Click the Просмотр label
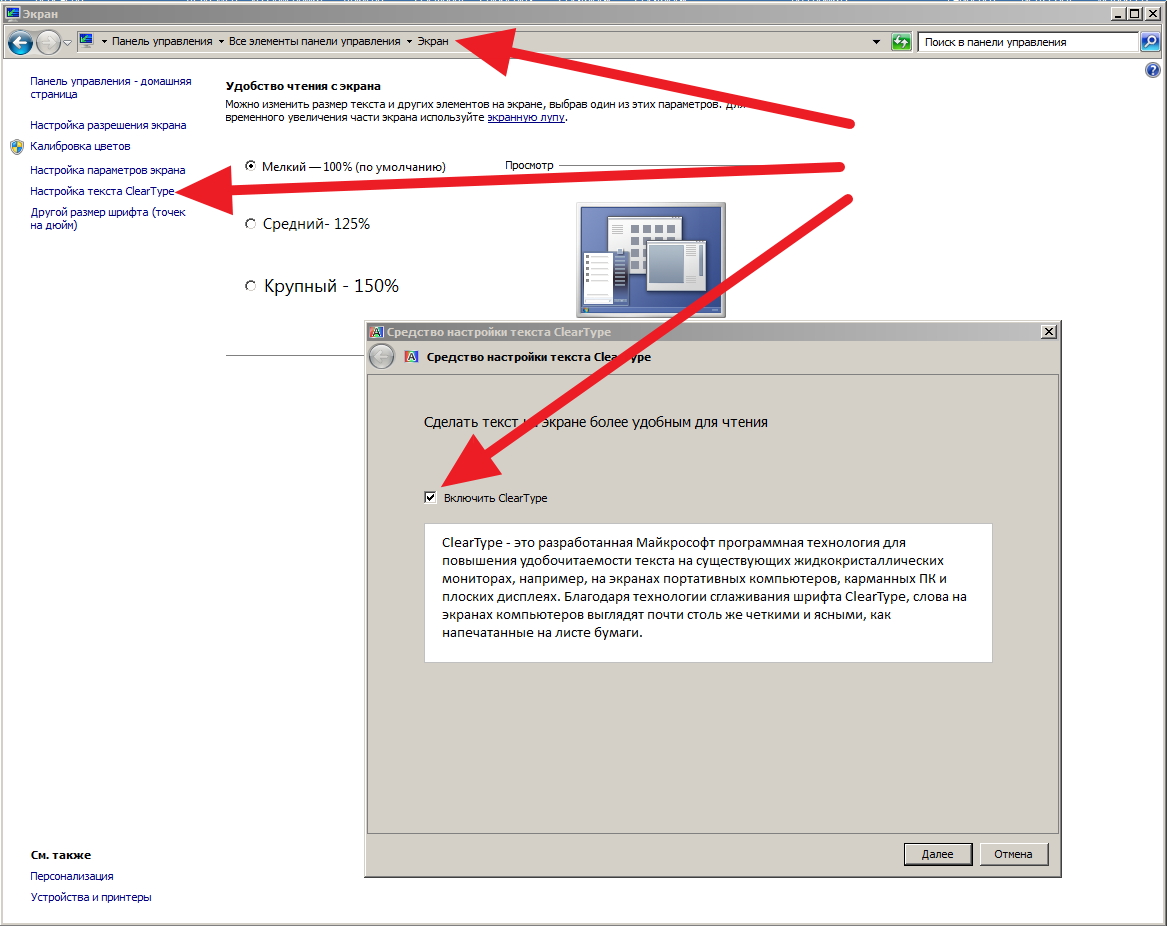Image resolution: width=1167 pixels, height=926 pixels. [x=529, y=165]
